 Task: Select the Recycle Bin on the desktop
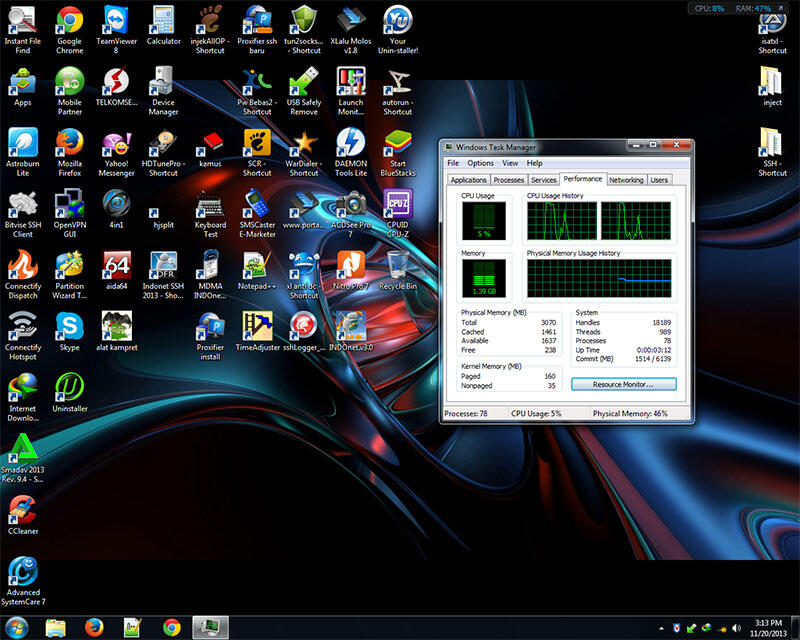(398, 270)
